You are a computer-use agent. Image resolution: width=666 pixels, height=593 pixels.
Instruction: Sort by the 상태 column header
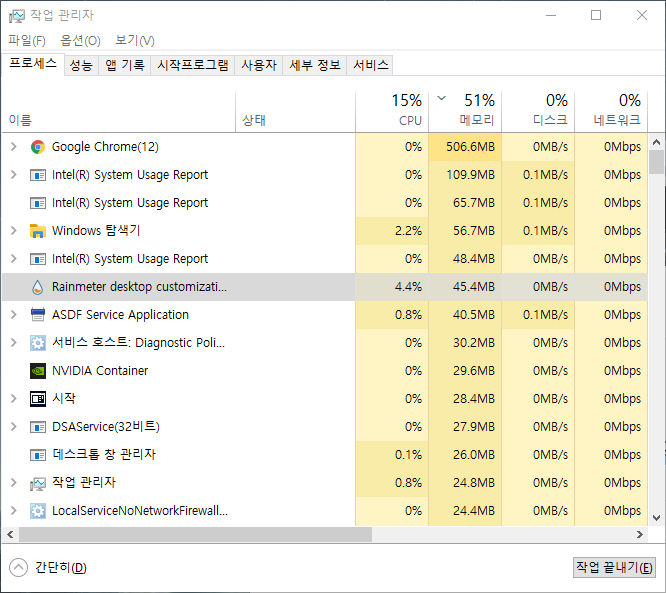click(x=295, y=112)
